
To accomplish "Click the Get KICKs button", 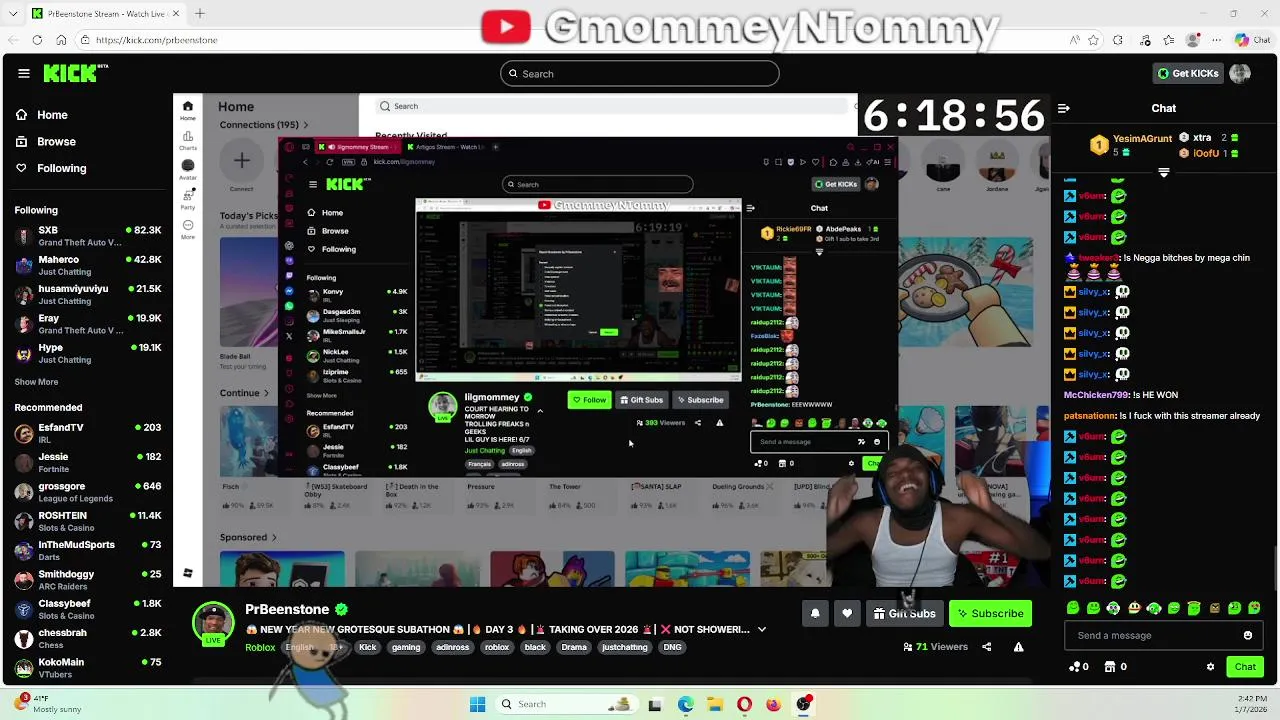I will (x=1188, y=73).
